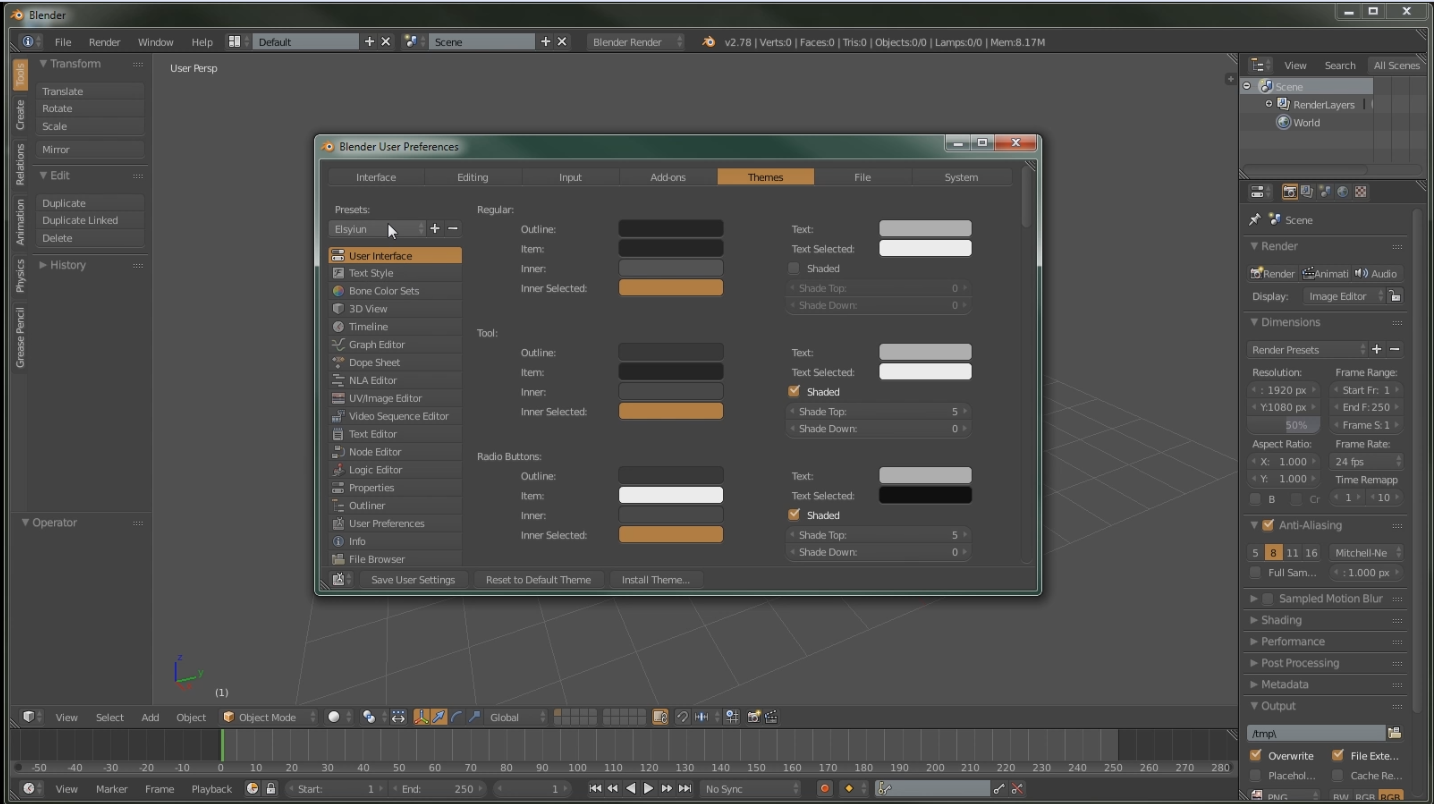Expand RenderLayers in the outliner

pos(1269,104)
